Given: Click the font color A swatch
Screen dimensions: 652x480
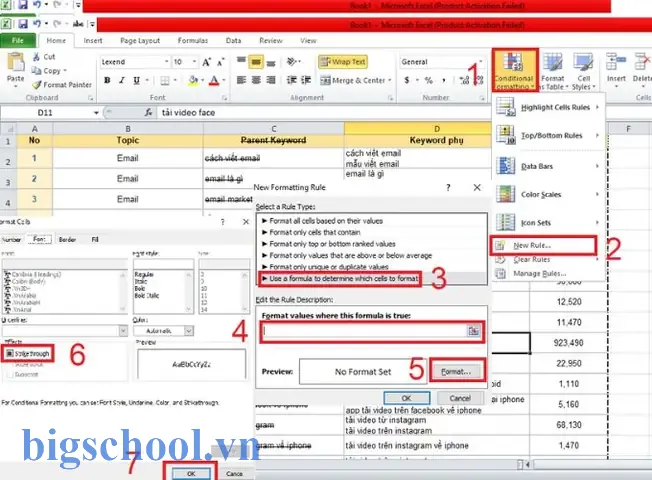Looking at the screenshot, I should click(x=214, y=80).
